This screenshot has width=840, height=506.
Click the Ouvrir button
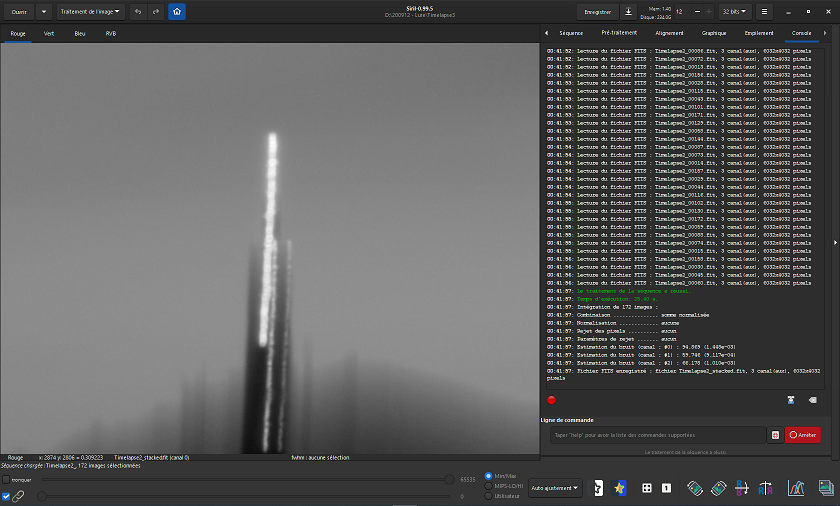coord(19,11)
